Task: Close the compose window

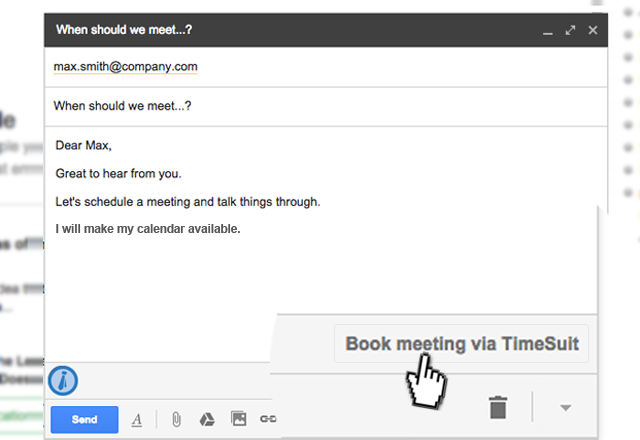Action: pyautogui.click(x=593, y=30)
